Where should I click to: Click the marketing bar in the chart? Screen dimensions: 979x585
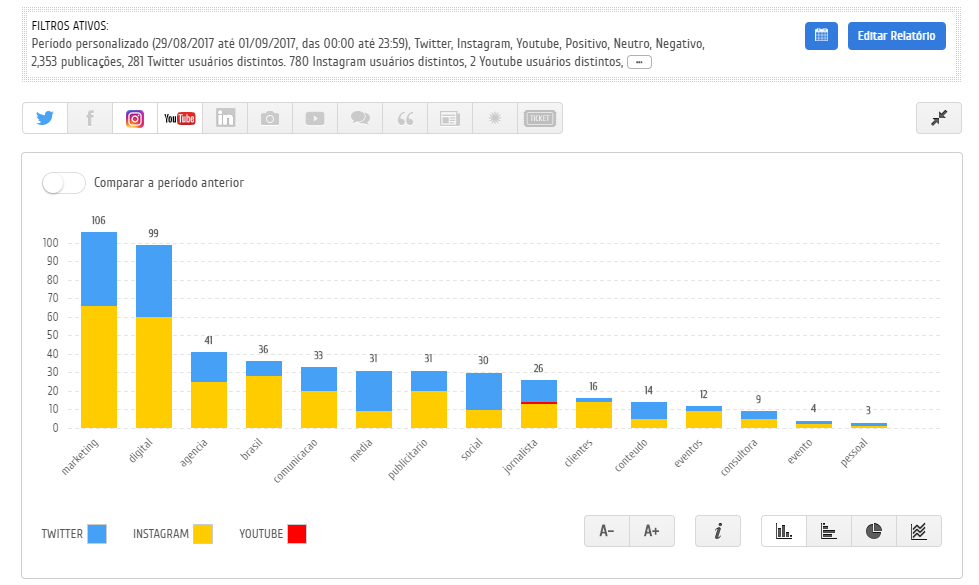pyautogui.click(x=99, y=330)
